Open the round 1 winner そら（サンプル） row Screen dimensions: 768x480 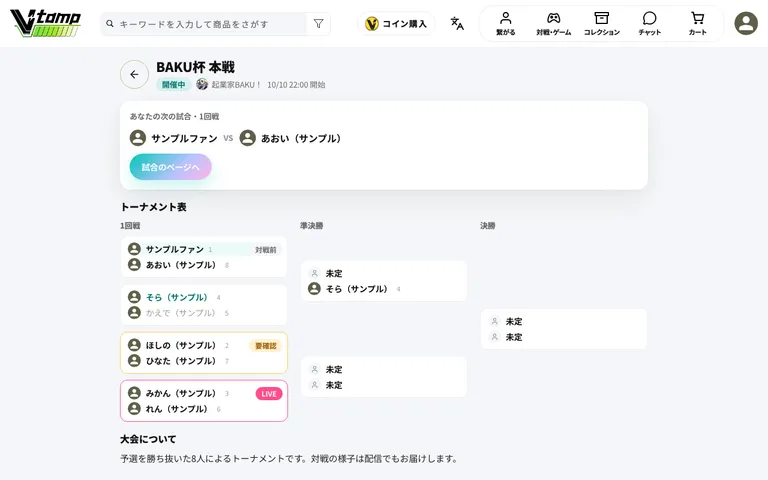pos(203,297)
